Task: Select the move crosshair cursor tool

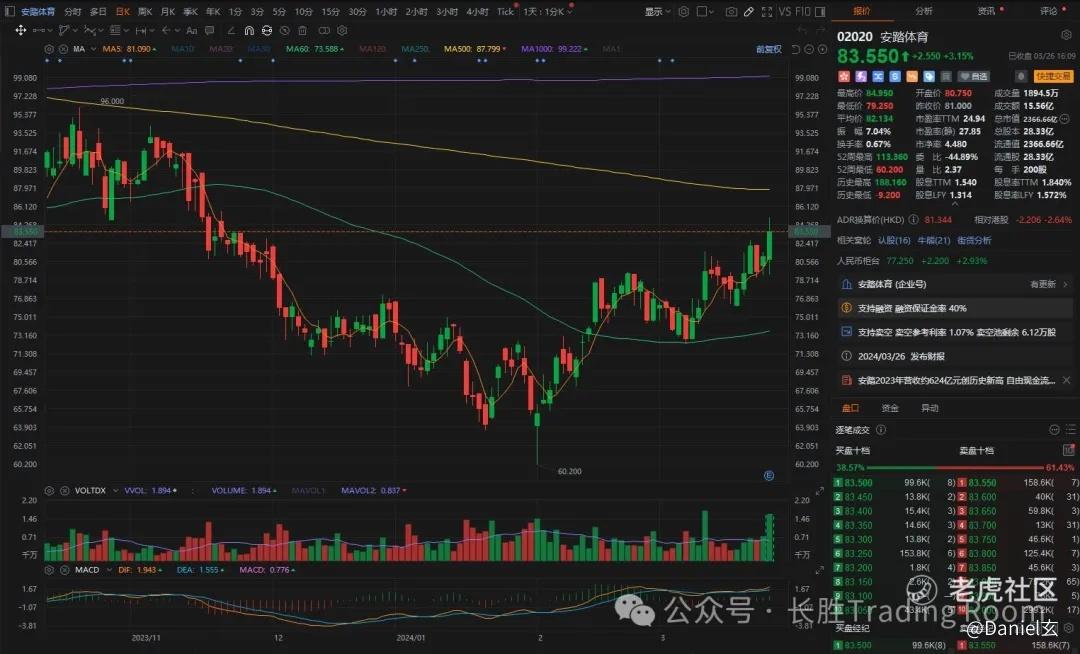Action: [x=21, y=30]
